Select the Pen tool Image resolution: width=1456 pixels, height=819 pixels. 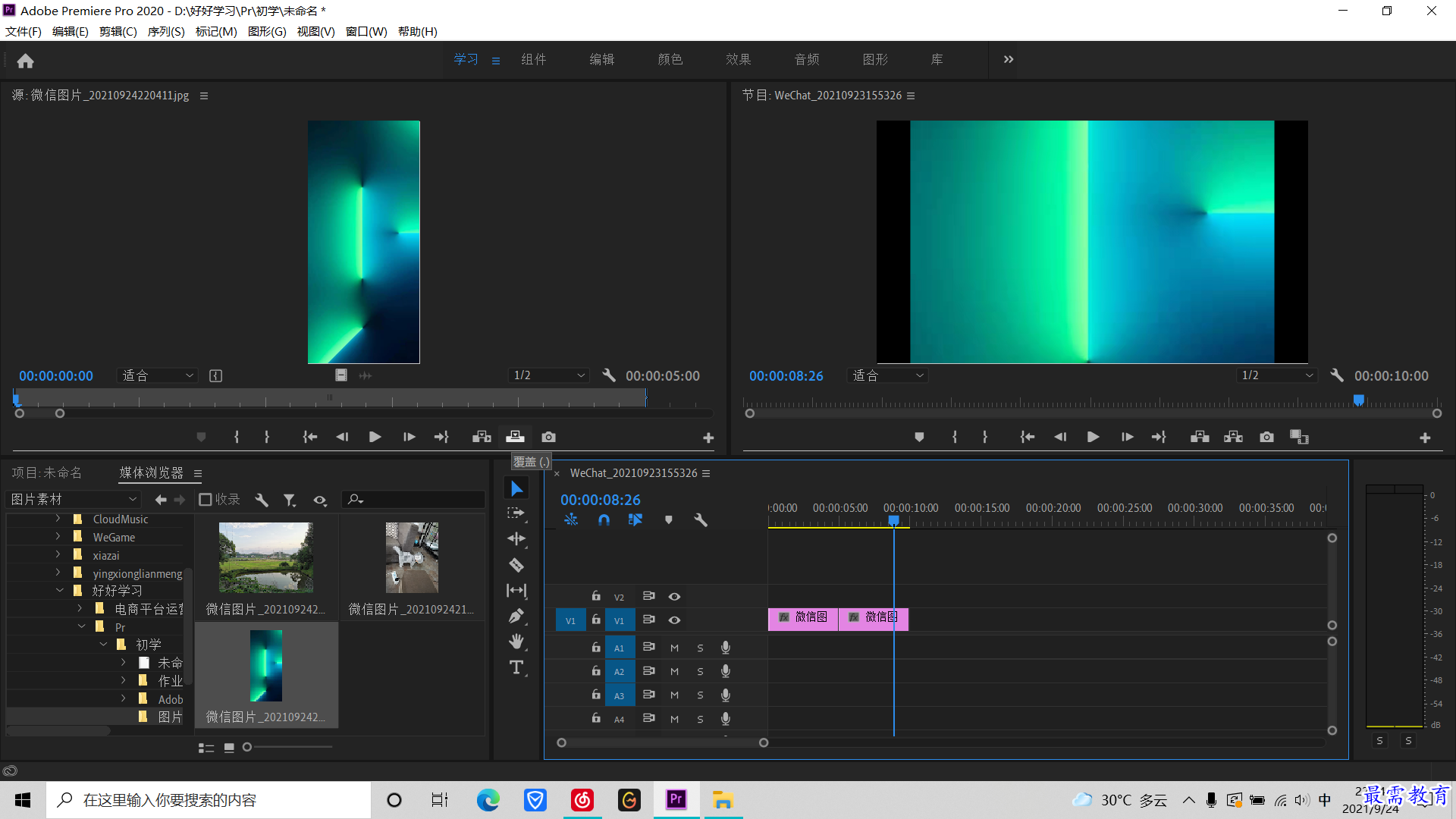click(516, 616)
